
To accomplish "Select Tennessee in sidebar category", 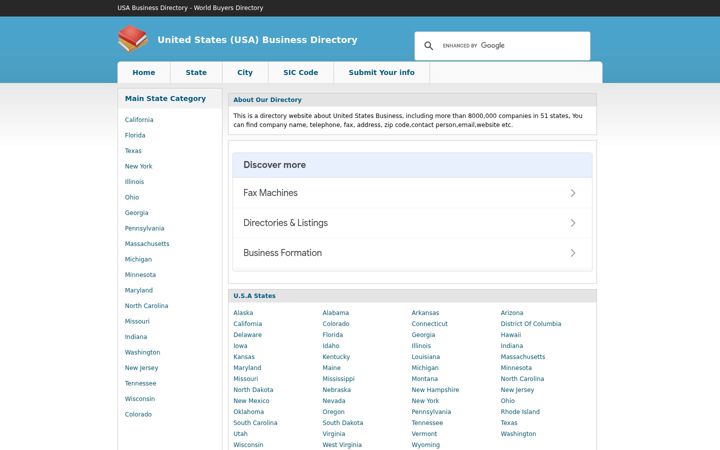I will [x=141, y=383].
